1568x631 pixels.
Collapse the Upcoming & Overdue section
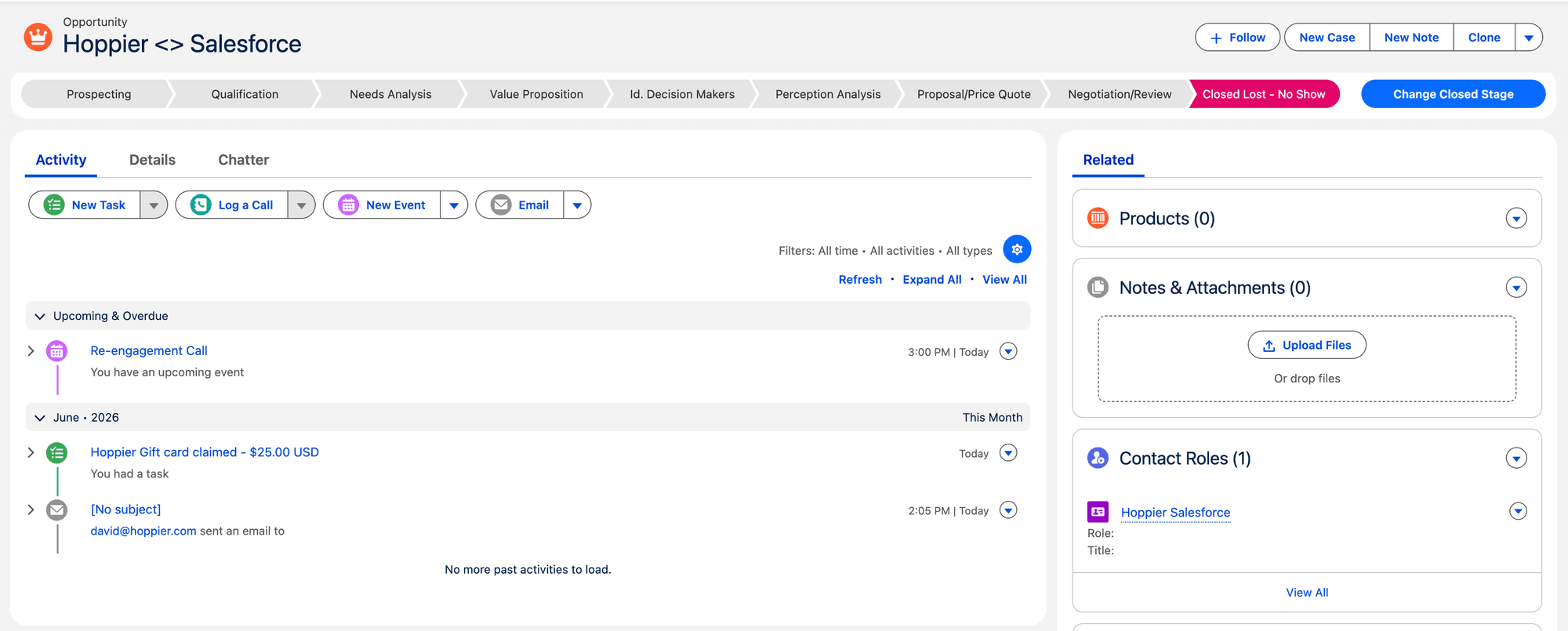[x=40, y=316]
